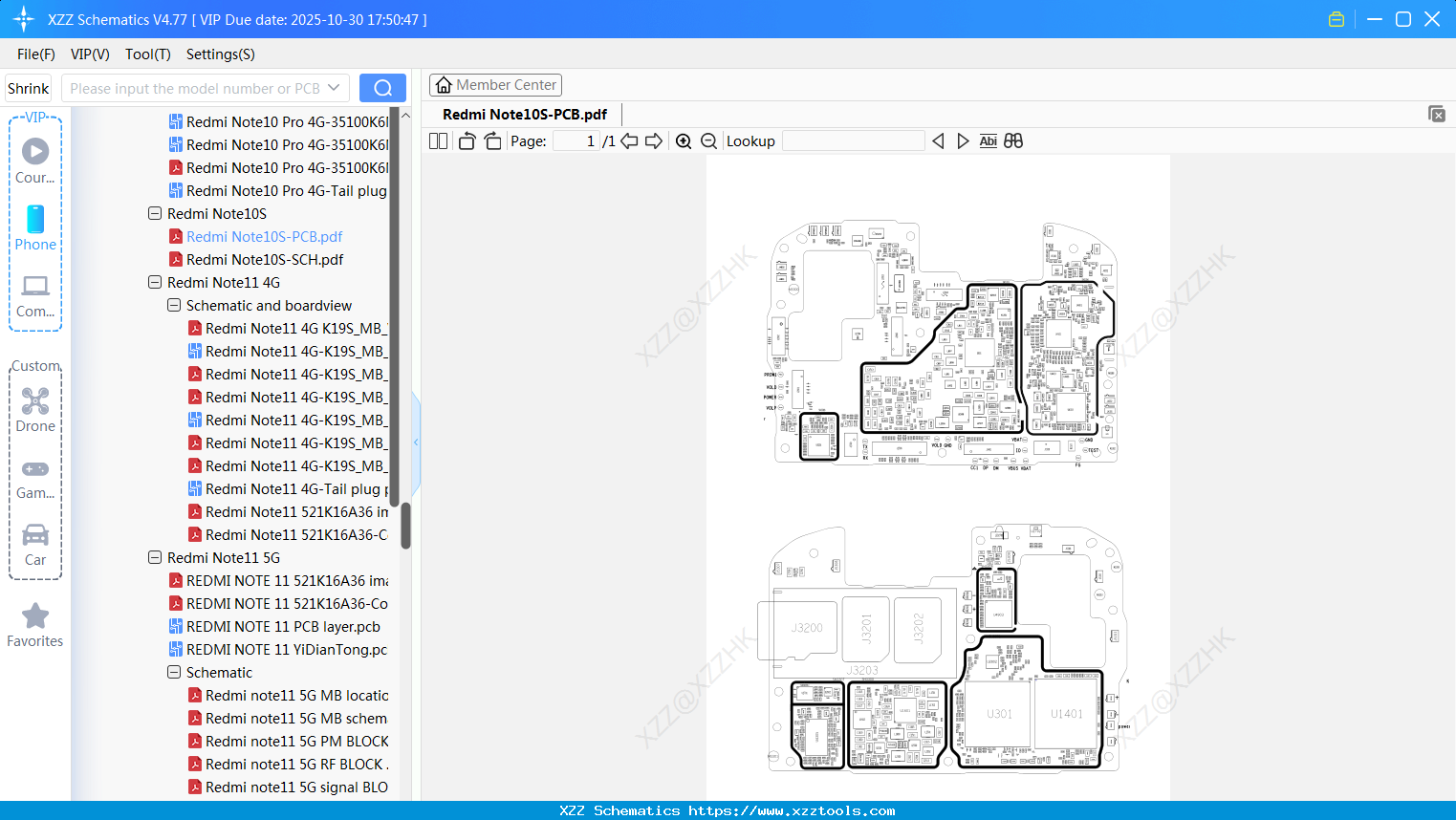Viewport: 1456px width, 820px height.
Task: Click the XZZ Schematics app logo
Action: (24, 19)
